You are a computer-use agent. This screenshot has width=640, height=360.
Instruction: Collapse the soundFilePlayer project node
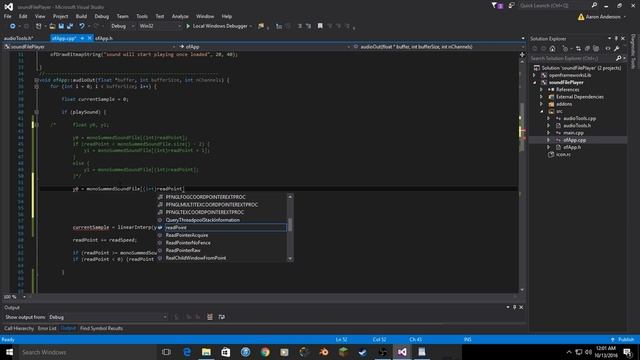click(535, 82)
